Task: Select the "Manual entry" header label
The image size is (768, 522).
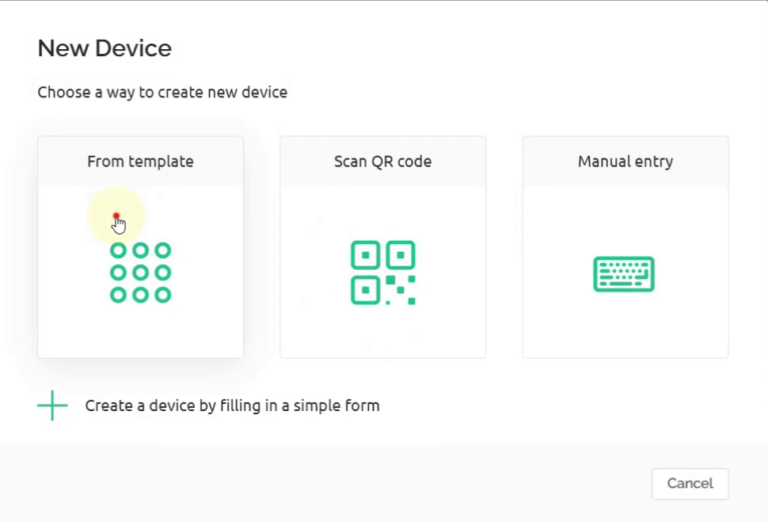Action: [625, 161]
